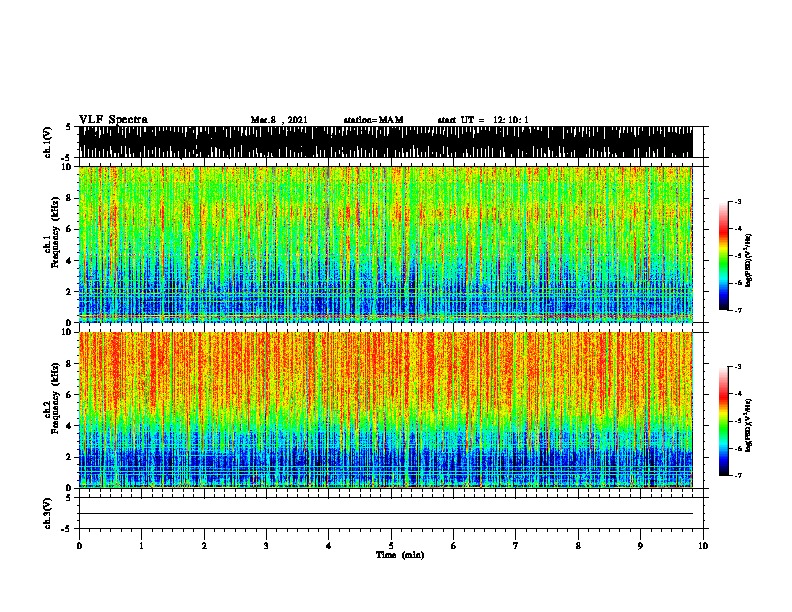Click the flat ch.3 voltage trace line

pos(386,514)
